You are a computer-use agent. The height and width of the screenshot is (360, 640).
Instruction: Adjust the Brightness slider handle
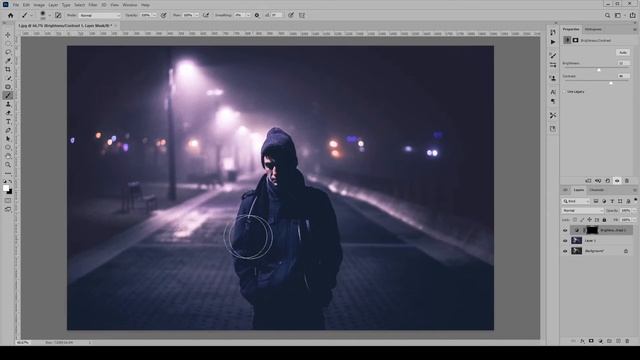click(599, 70)
